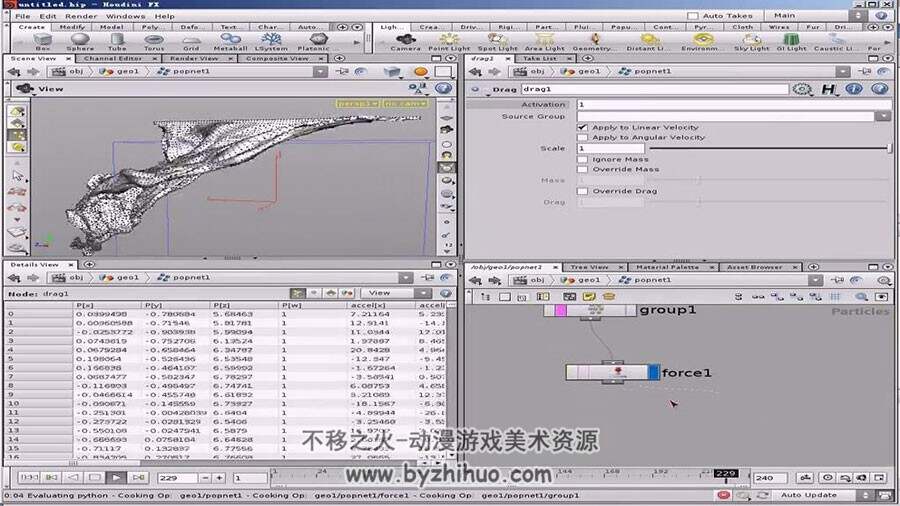Image resolution: width=900 pixels, height=506 pixels.
Task: Expand the network editor path dropdown
Action: (x=816, y=280)
